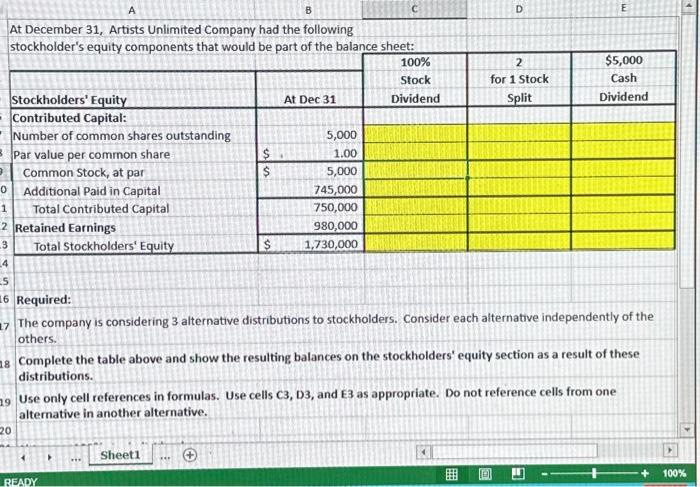The width and height of the screenshot is (700, 487).
Task: Select the 2 for 1 Stock Split header
Action: [519, 79]
